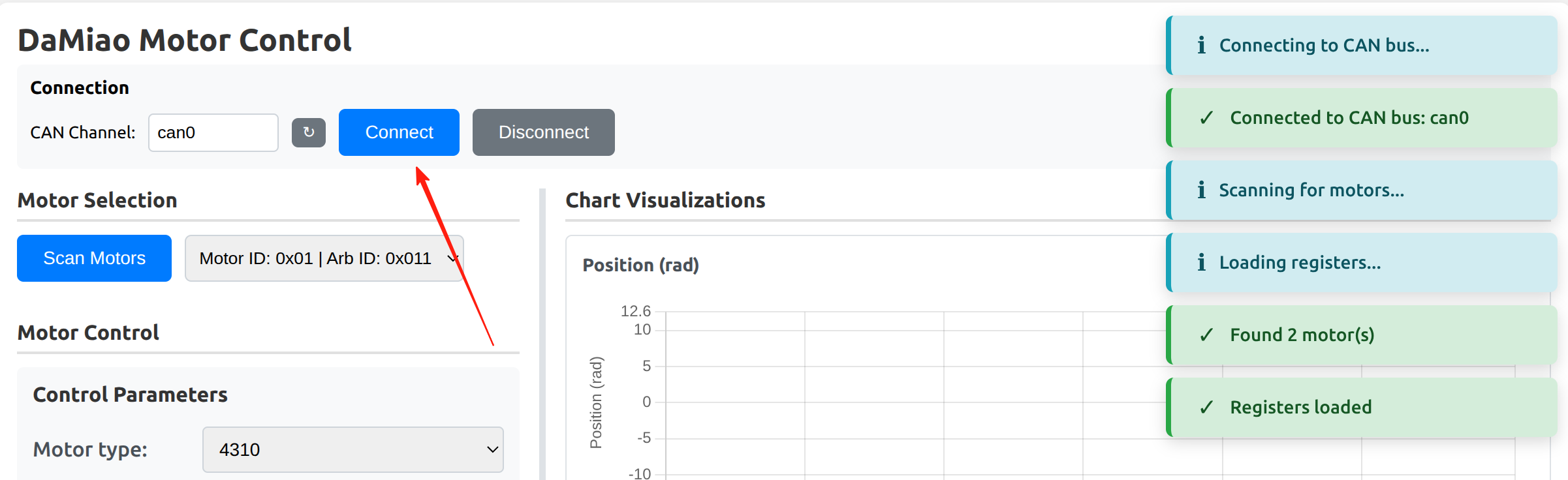Click info icon in Connecting to CAN bus toast

1201,45
